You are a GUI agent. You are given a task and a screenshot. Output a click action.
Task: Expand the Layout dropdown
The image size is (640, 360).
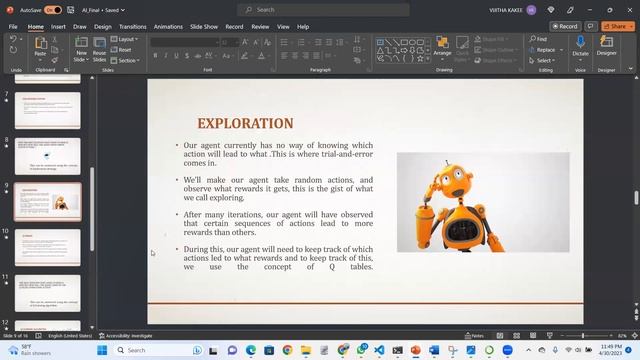[124, 39]
